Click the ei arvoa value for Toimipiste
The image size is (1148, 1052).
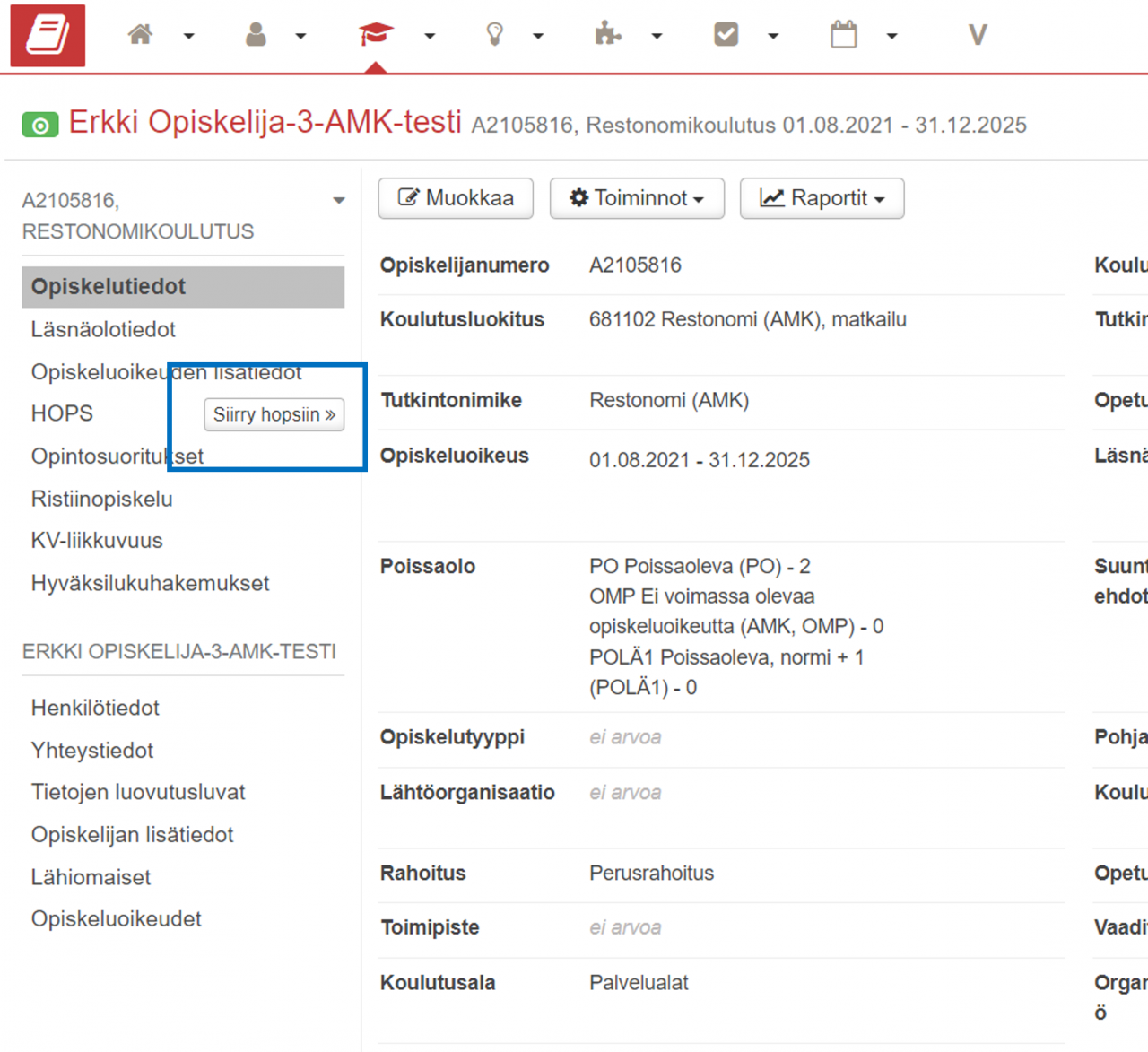click(x=625, y=927)
